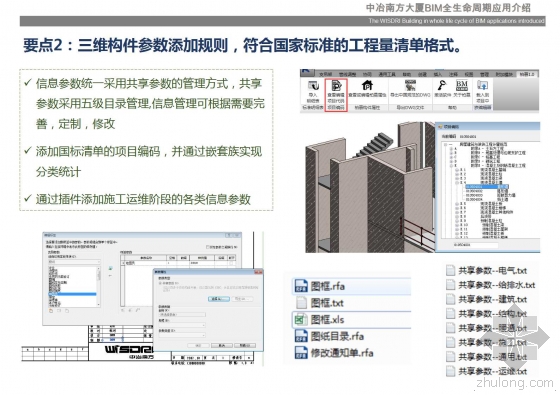Select the 共享参数--暖通.txt file

click(x=486, y=328)
